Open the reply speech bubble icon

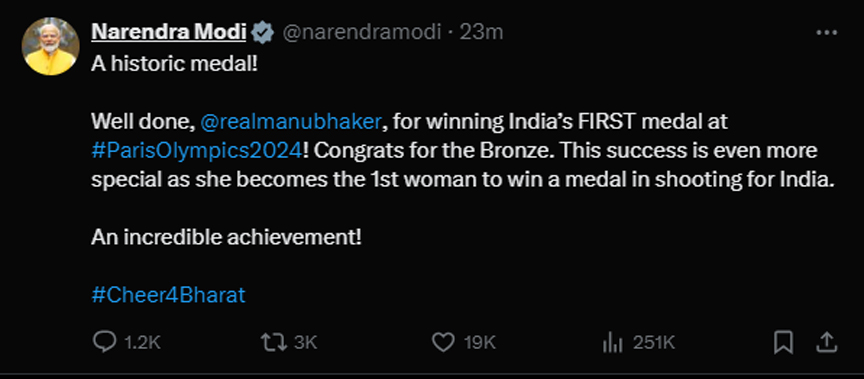[104, 343]
